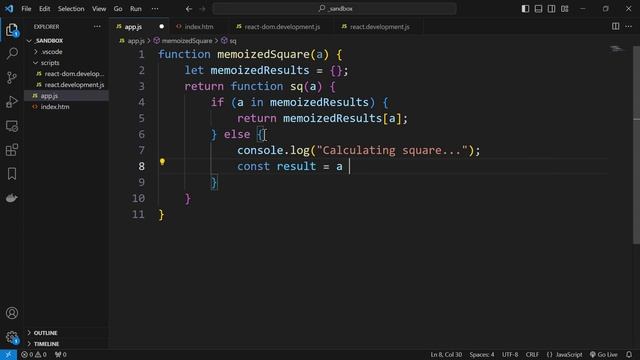Open the Search view in activity bar
The height and width of the screenshot is (360, 640).
pyautogui.click(x=12, y=53)
